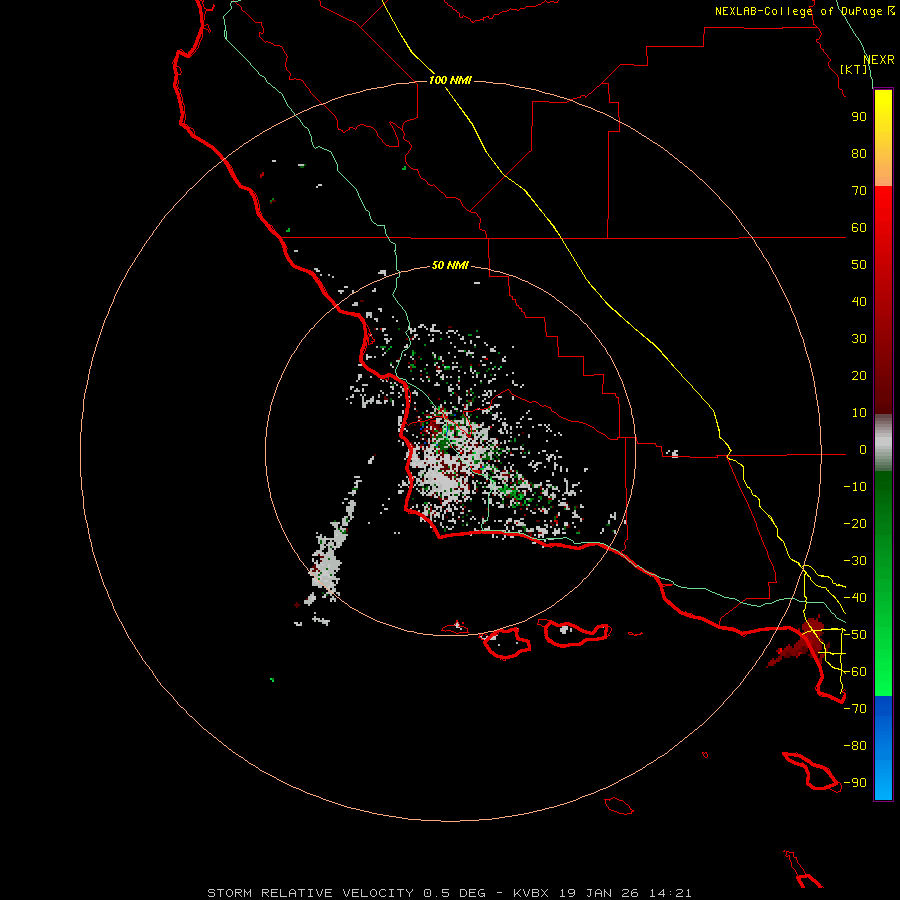Click the blue bottom segment of the color bar
The width and height of the screenshot is (900, 900).
coord(883,748)
